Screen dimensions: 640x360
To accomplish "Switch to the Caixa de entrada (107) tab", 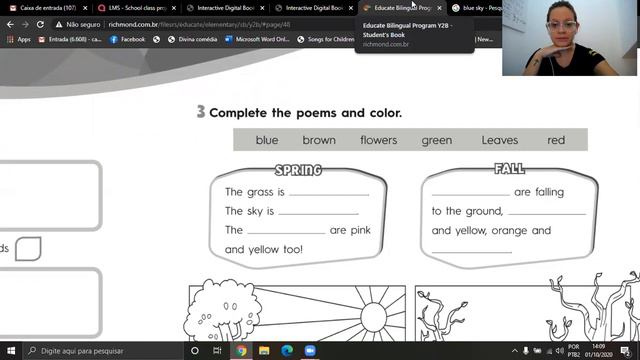I will 48,8.
